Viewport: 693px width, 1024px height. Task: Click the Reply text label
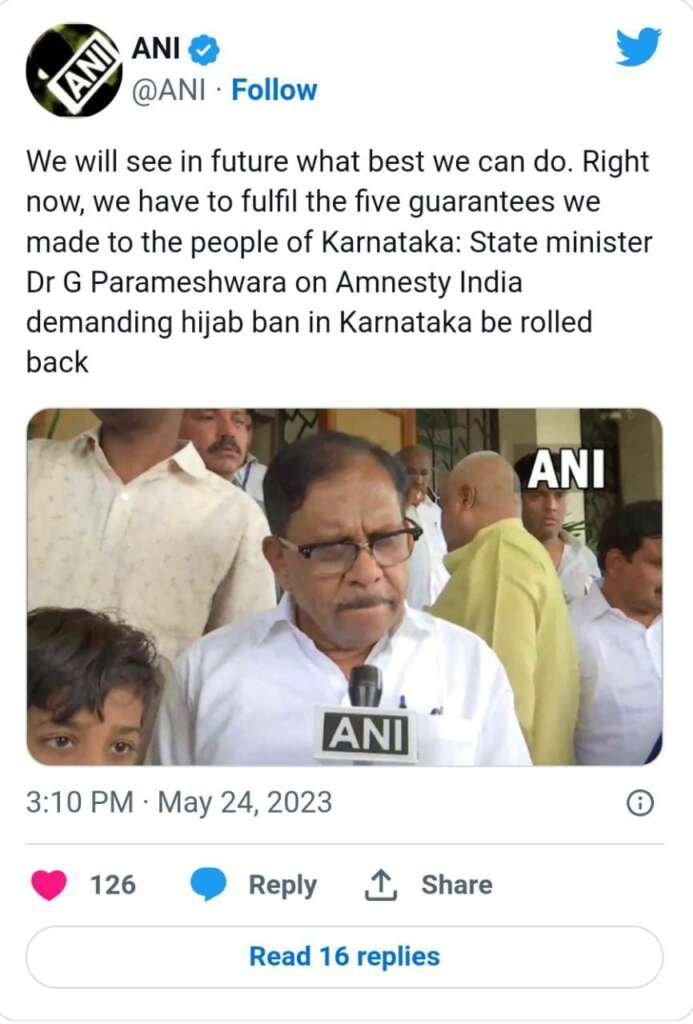click(x=282, y=885)
